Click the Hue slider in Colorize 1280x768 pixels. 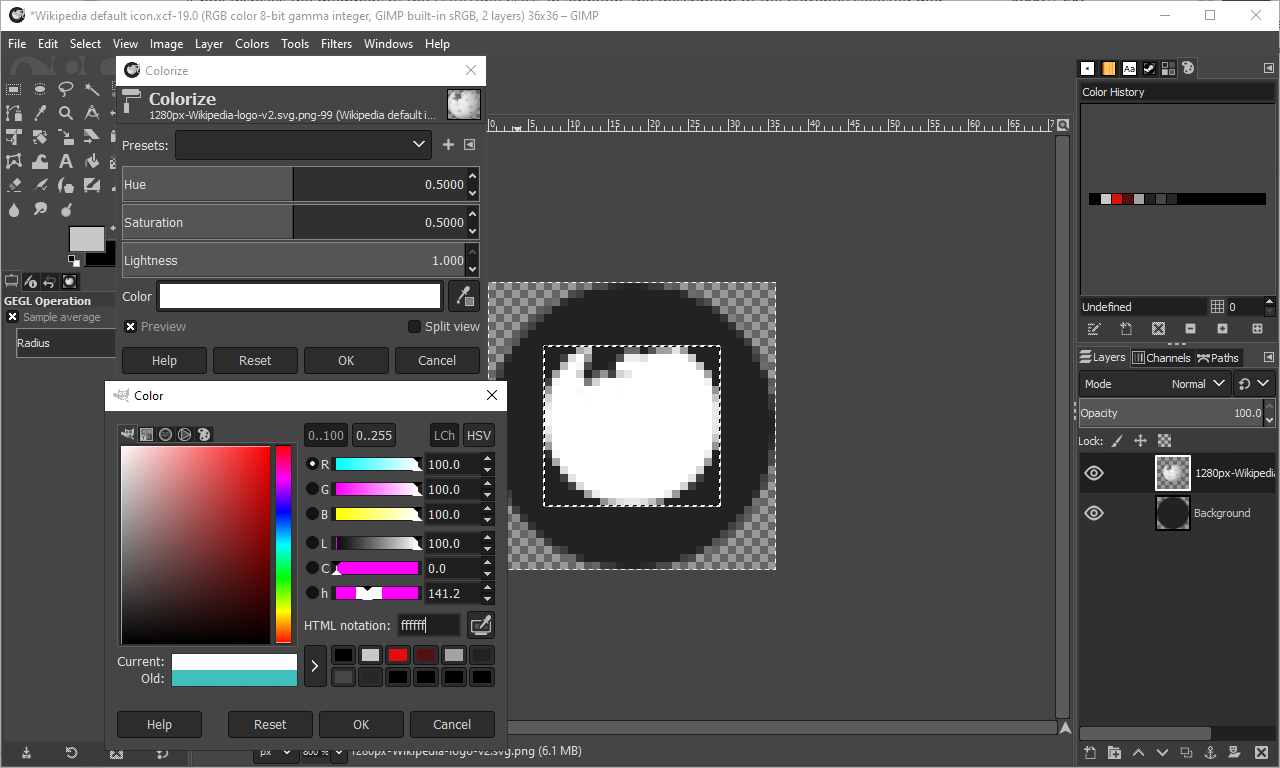click(293, 184)
